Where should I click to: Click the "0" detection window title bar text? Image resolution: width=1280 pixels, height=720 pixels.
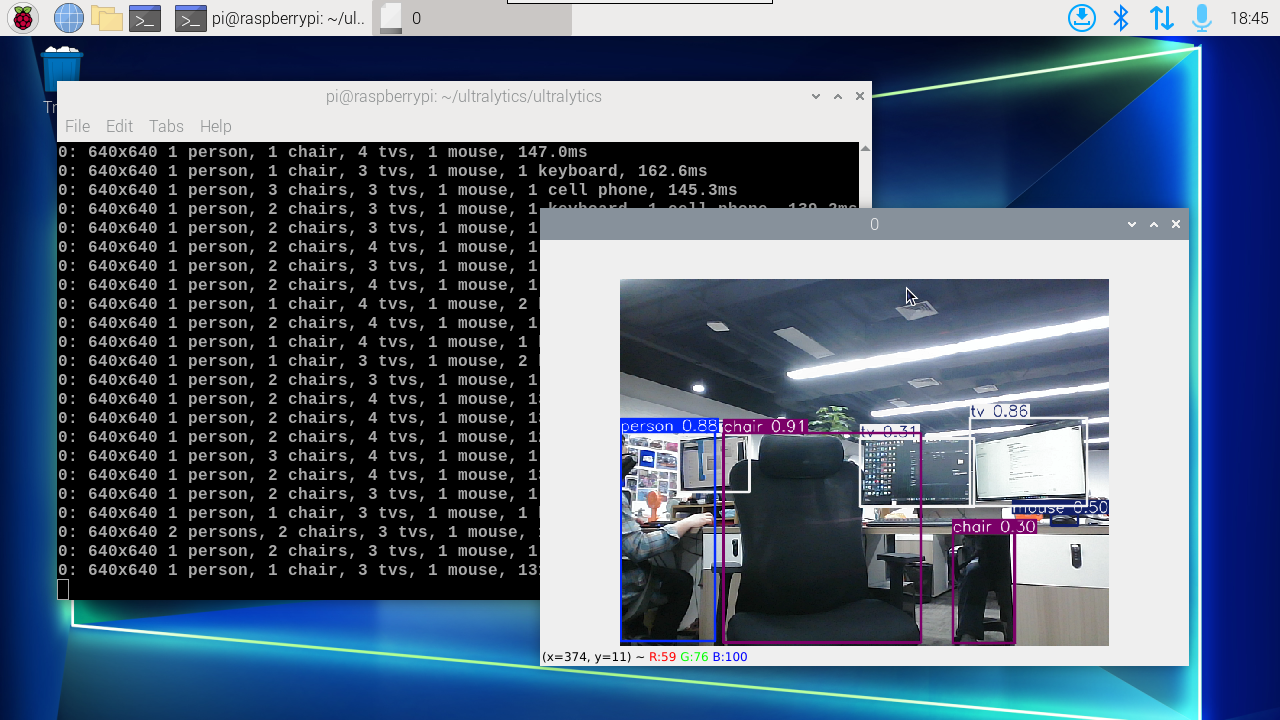point(874,224)
